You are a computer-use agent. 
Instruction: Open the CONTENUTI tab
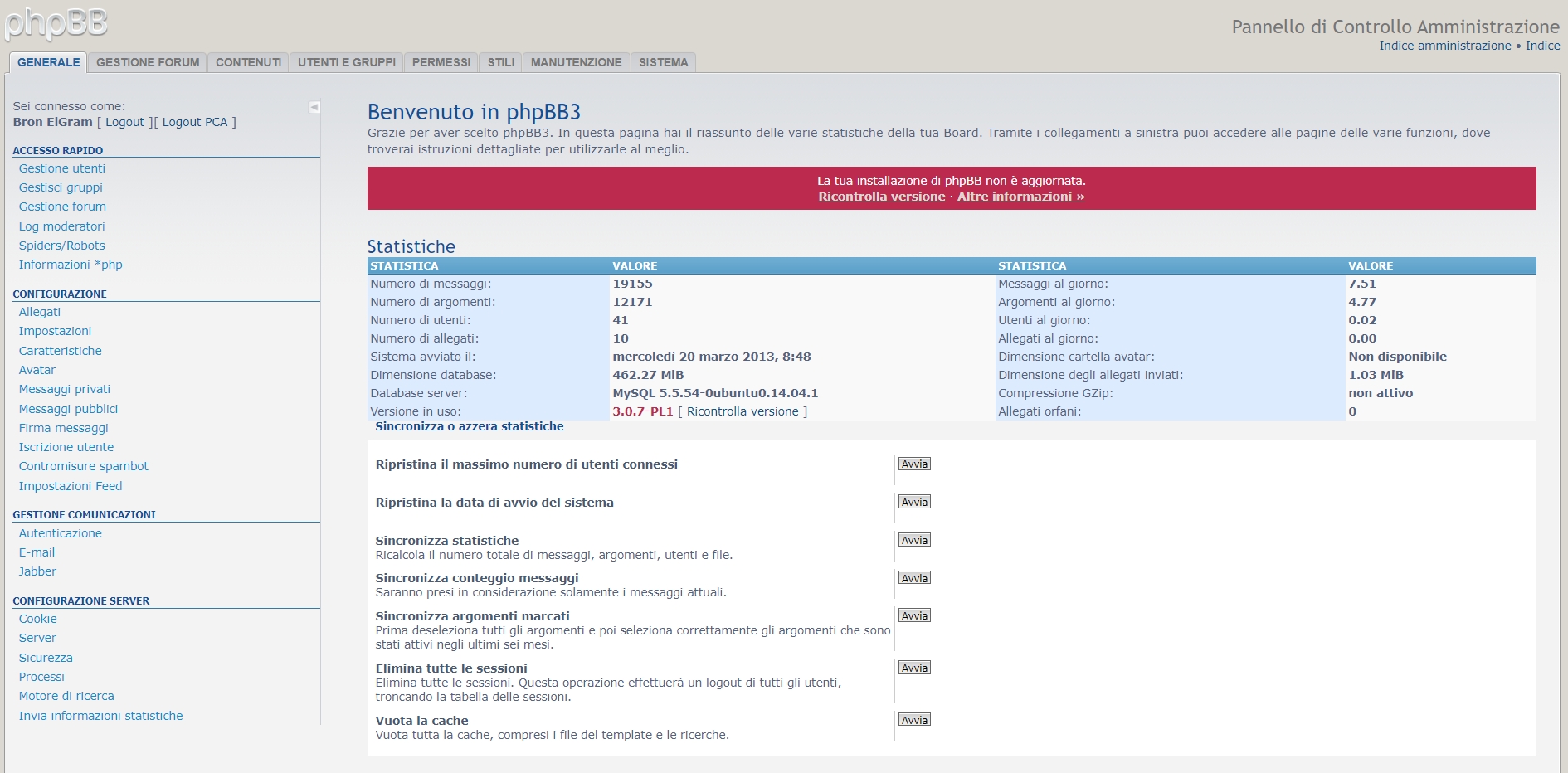point(249,62)
